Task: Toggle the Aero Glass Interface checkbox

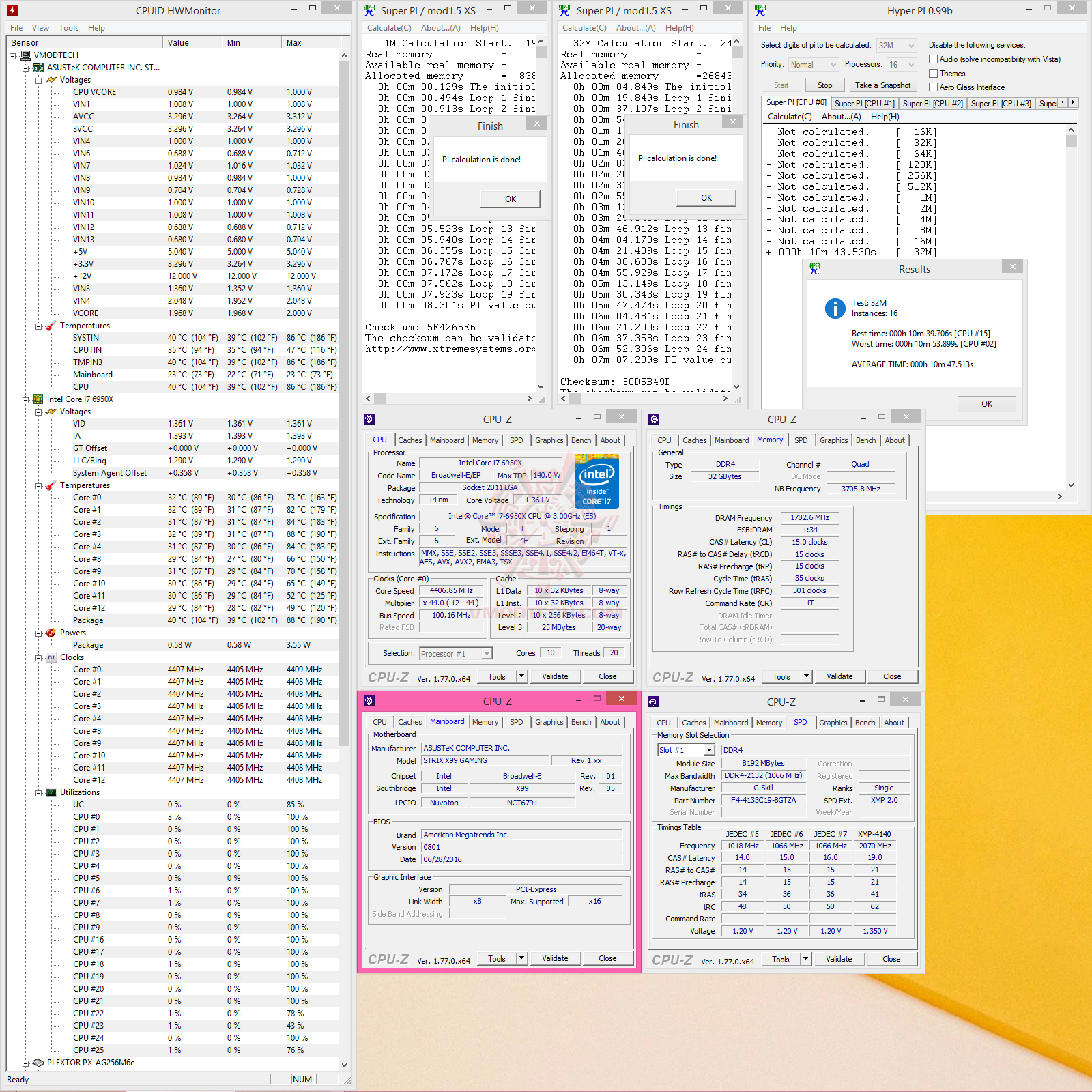Action: click(933, 87)
